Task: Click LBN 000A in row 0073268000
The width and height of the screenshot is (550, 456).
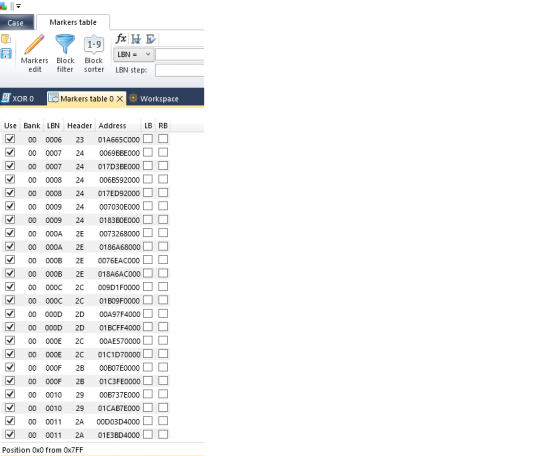Action: [x=54, y=234]
